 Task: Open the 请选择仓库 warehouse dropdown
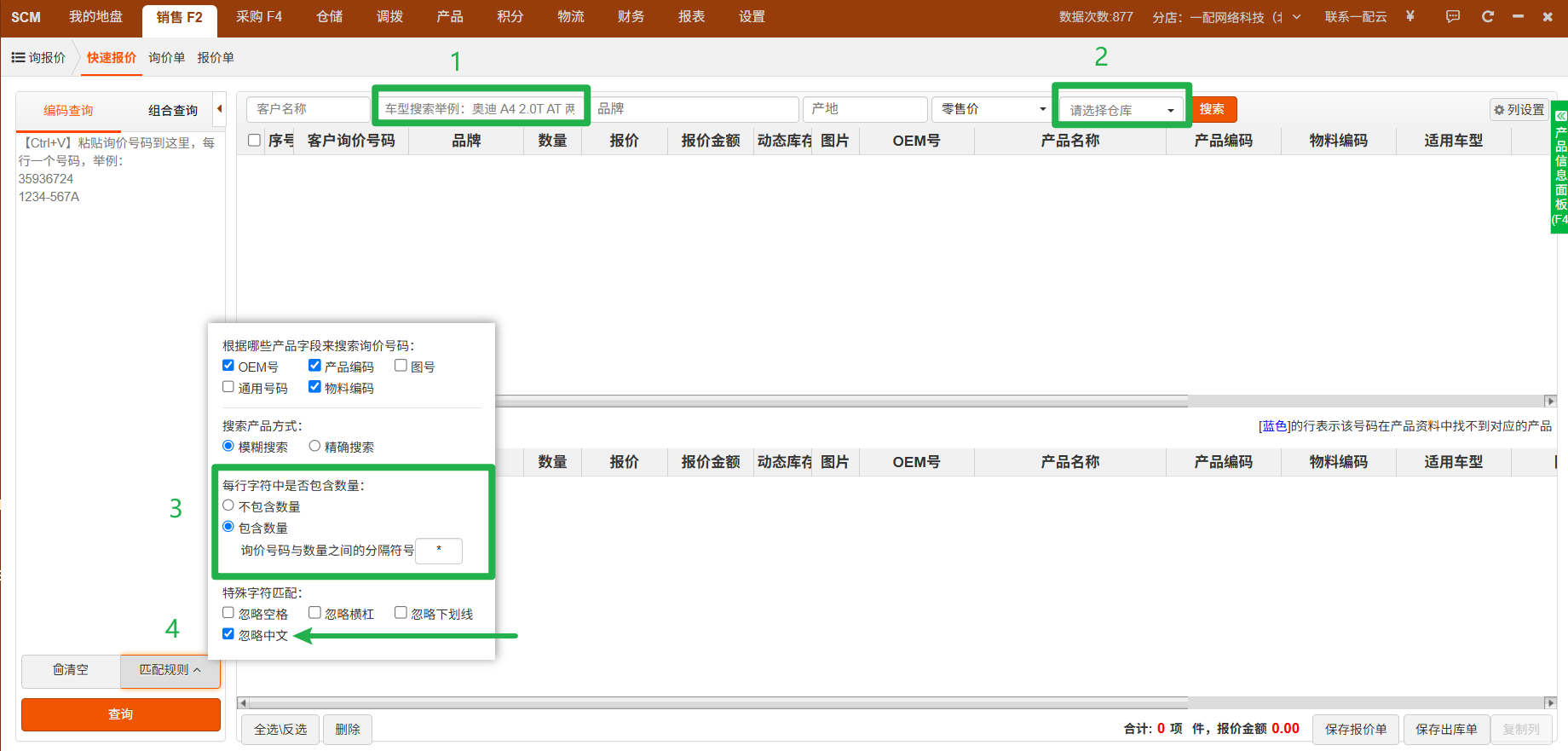pos(1121,110)
